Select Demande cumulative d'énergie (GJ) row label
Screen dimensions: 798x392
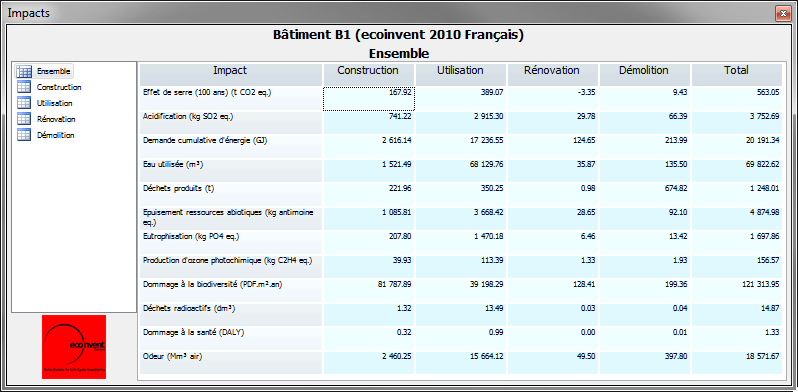(204, 141)
